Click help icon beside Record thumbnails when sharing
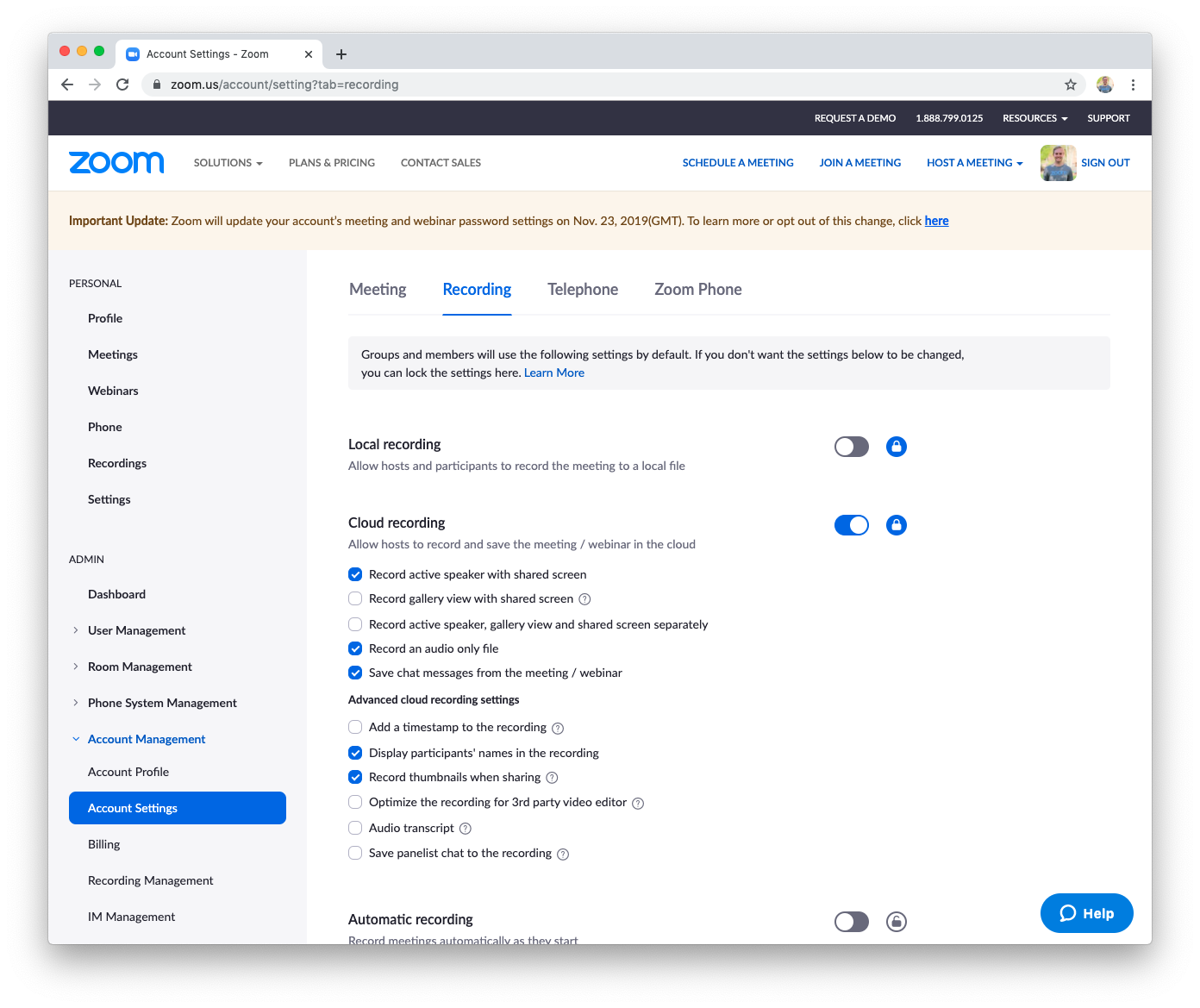This screenshot has width=1200, height=1008. click(553, 778)
